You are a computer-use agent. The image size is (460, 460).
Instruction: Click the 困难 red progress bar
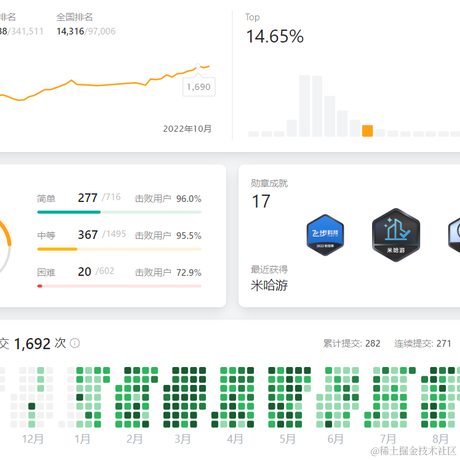(x=119, y=286)
